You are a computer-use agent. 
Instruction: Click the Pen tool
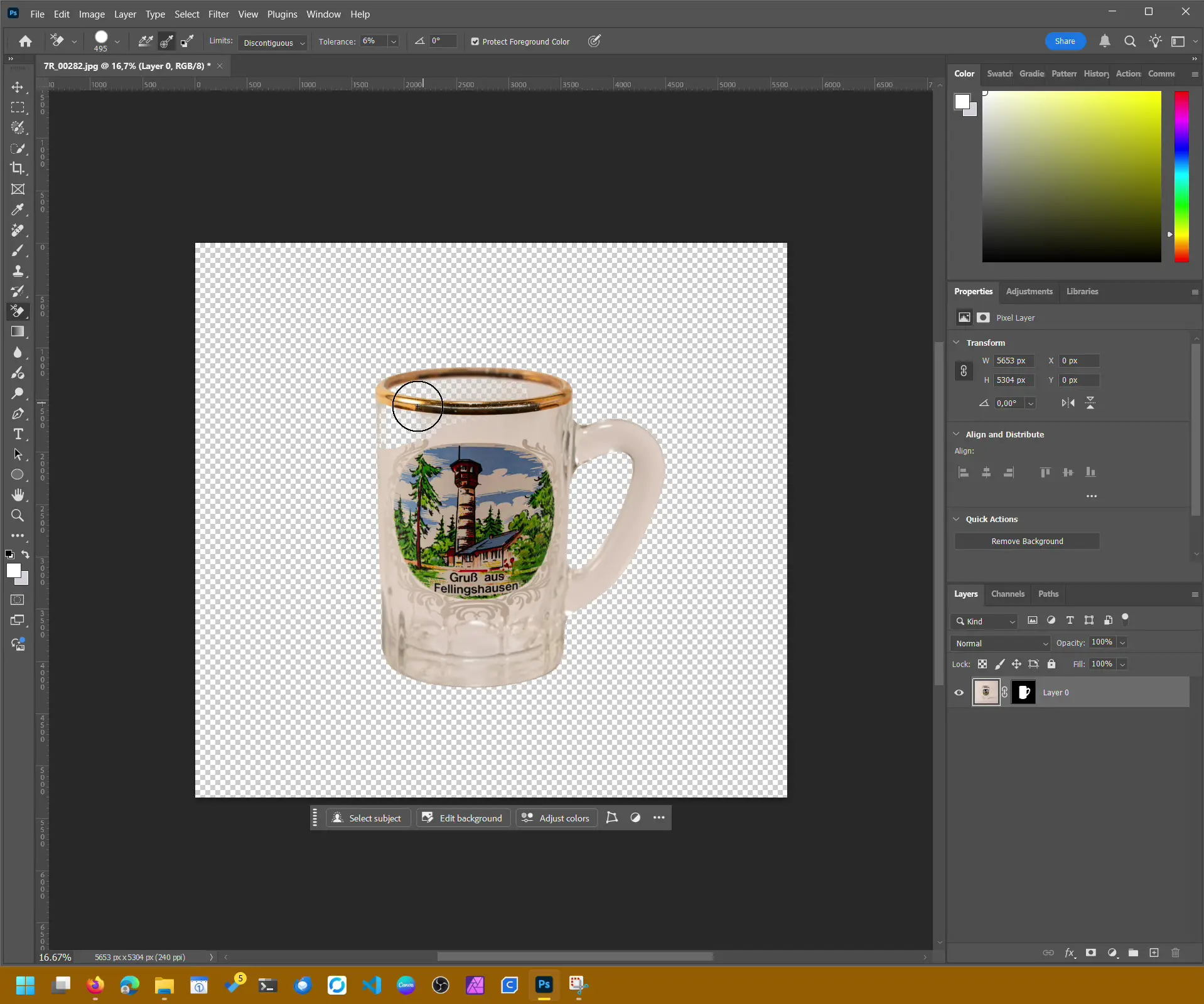(18, 414)
